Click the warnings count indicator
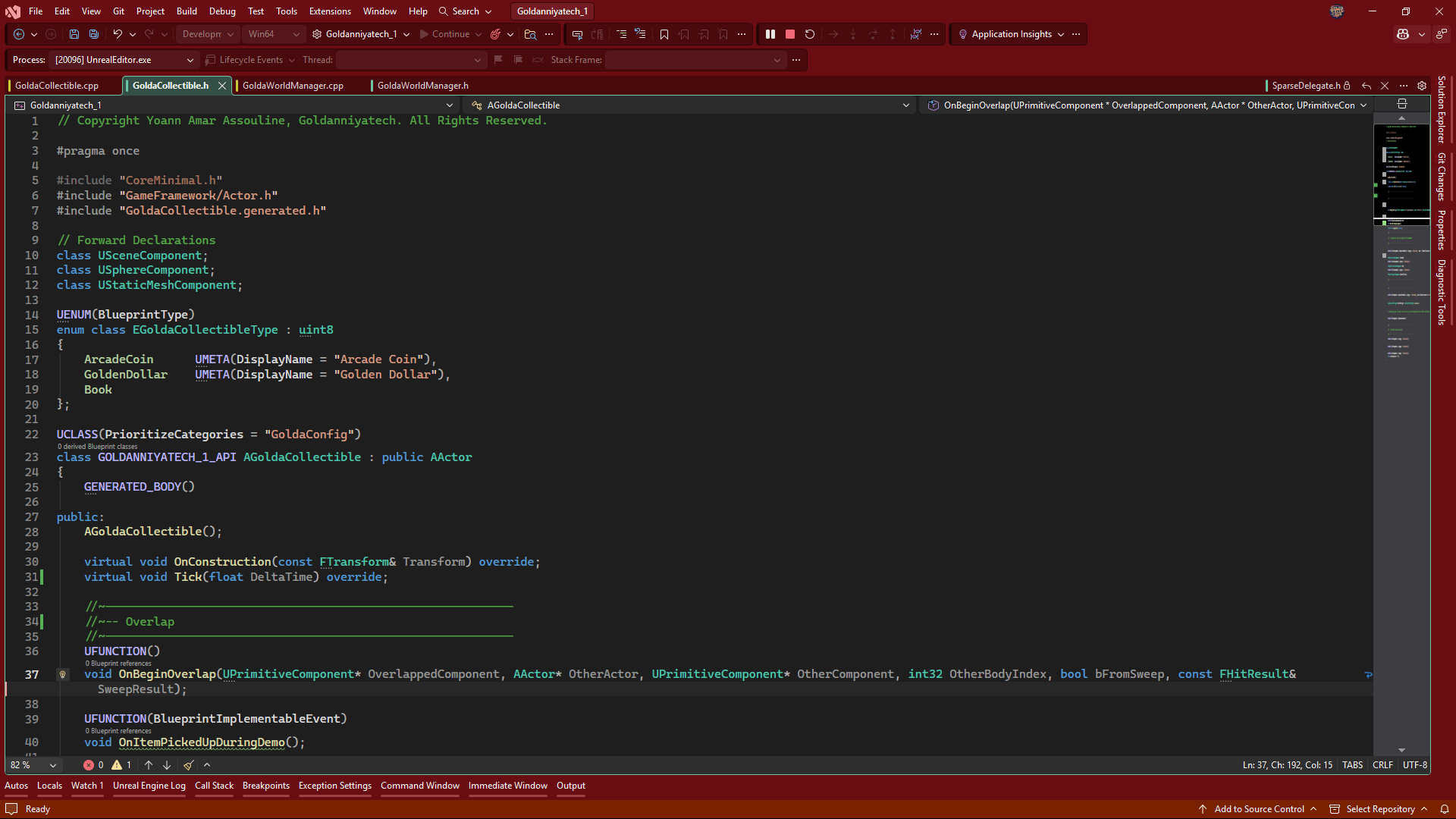This screenshot has width=1456, height=819. click(x=122, y=765)
